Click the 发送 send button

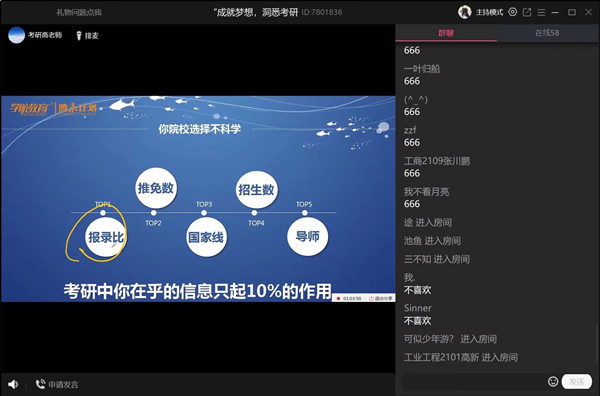click(x=577, y=381)
